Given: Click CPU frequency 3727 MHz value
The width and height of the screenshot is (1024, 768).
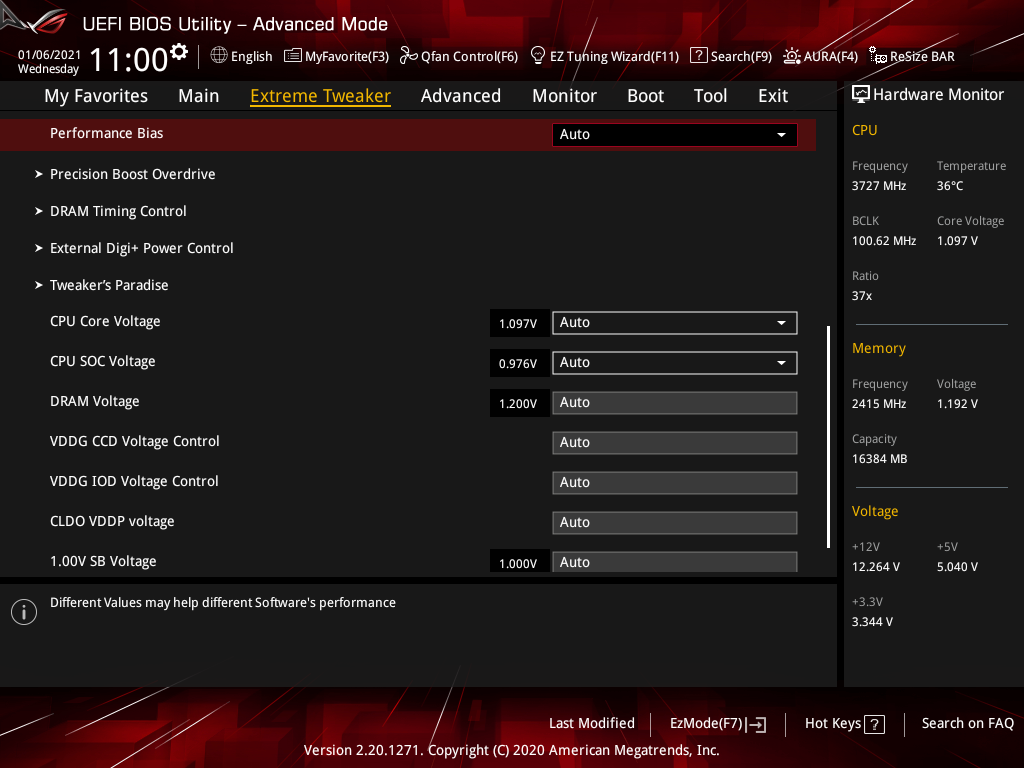Looking at the screenshot, I should (x=878, y=186).
